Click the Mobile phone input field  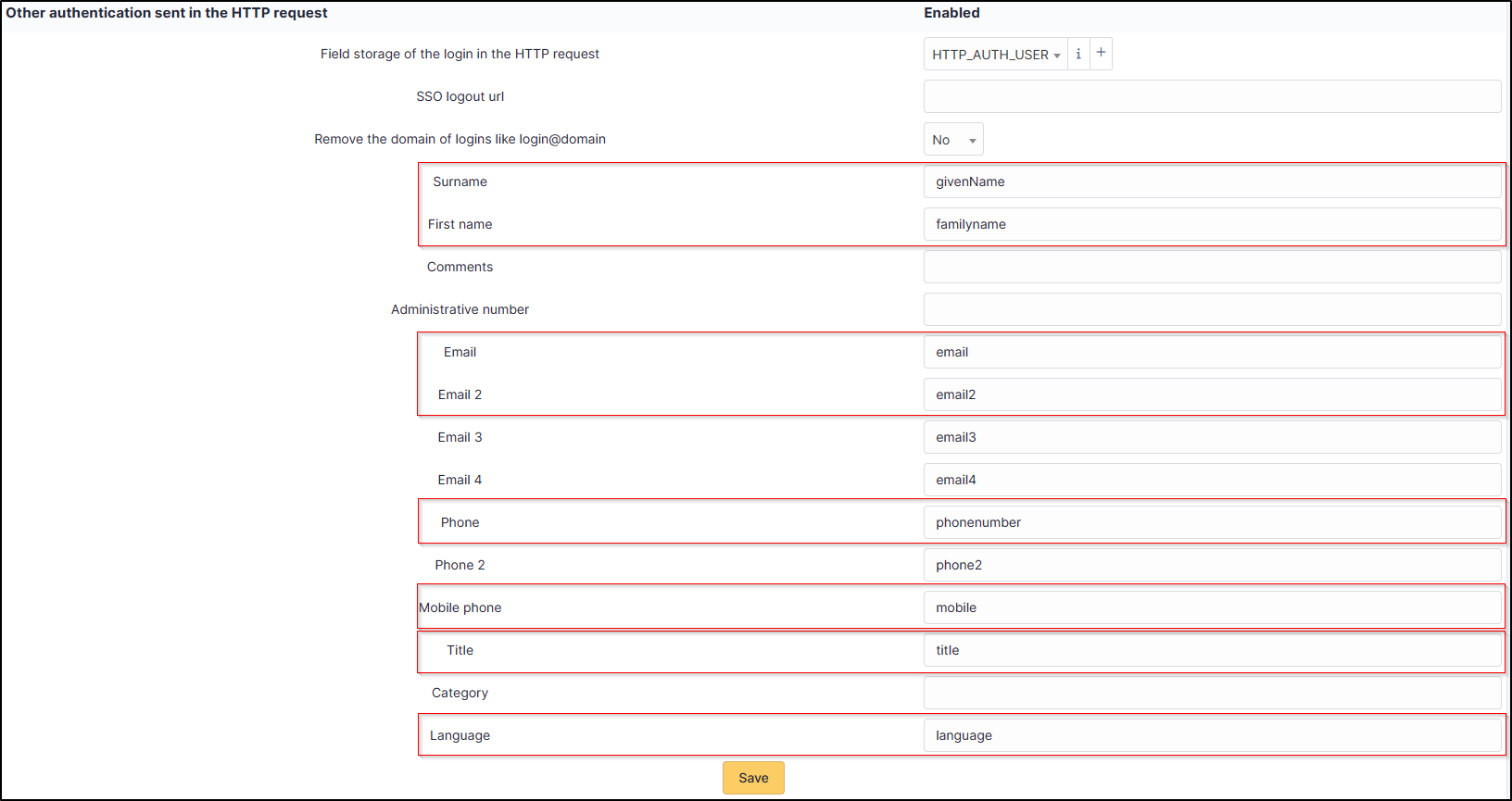pyautogui.click(x=1212, y=607)
